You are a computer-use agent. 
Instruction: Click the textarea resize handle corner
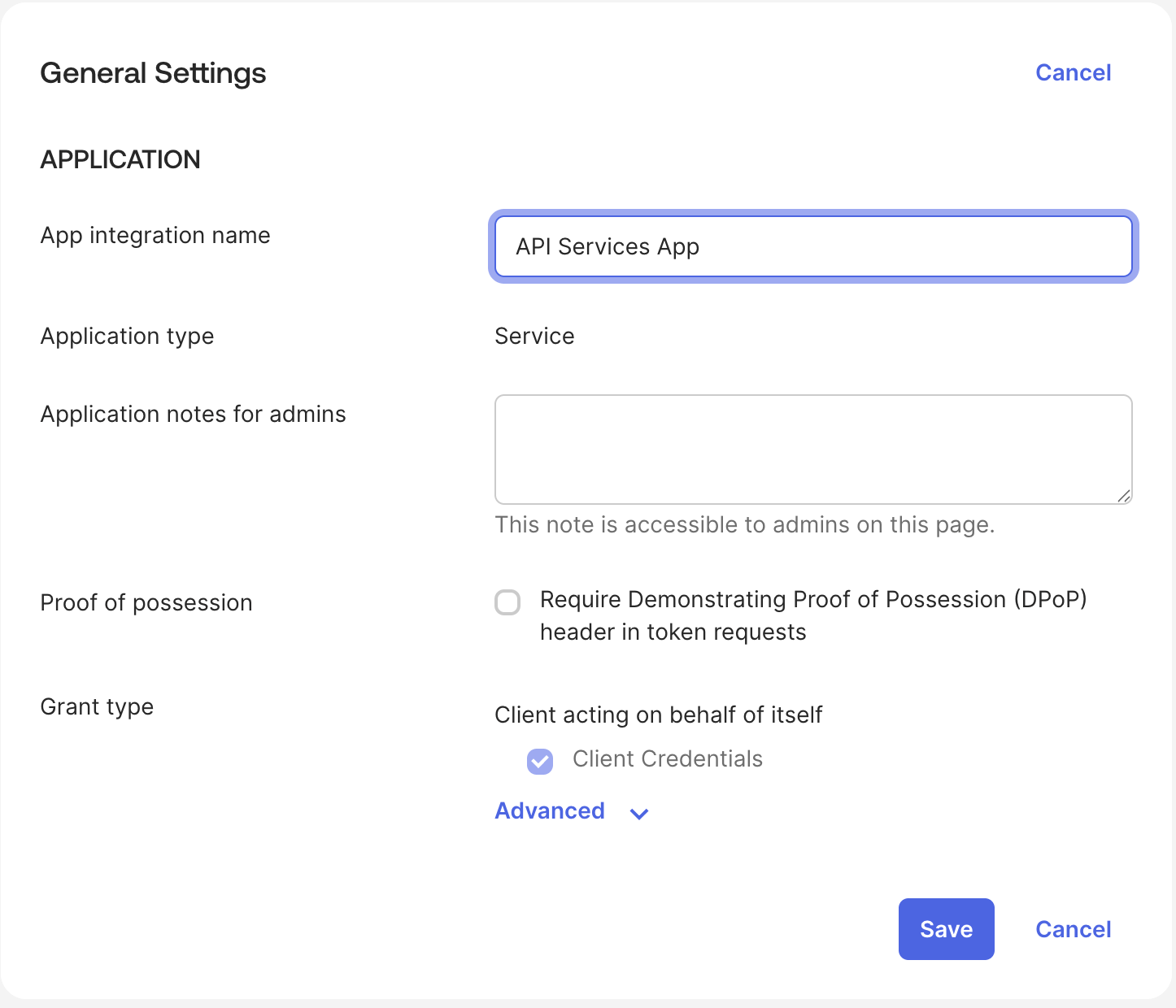click(1124, 496)
